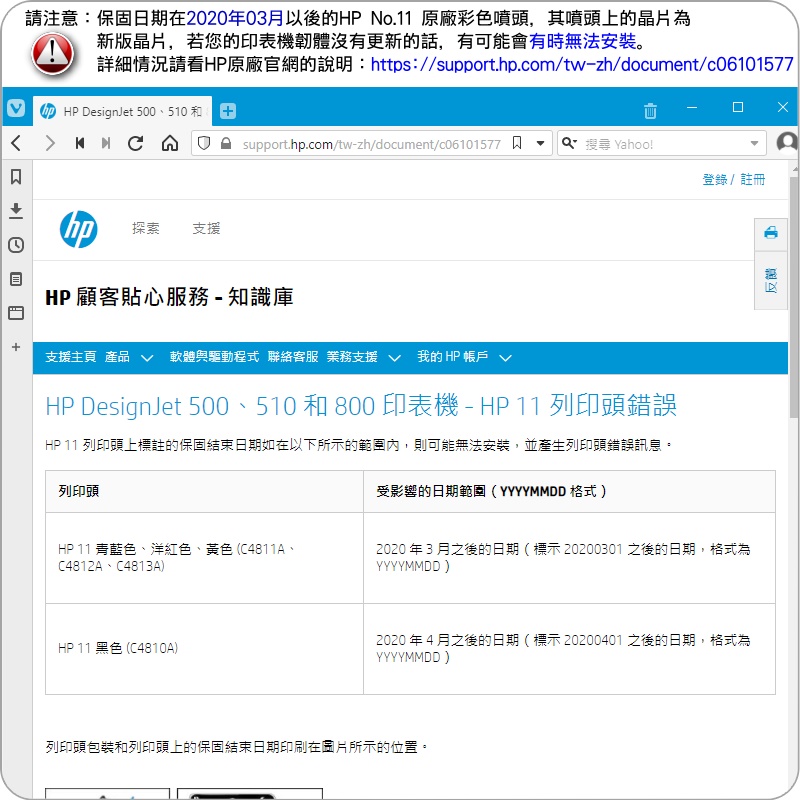Viewport: 800px width, 800px height.
Task: Reload the current page
Action: pos(135,143)
